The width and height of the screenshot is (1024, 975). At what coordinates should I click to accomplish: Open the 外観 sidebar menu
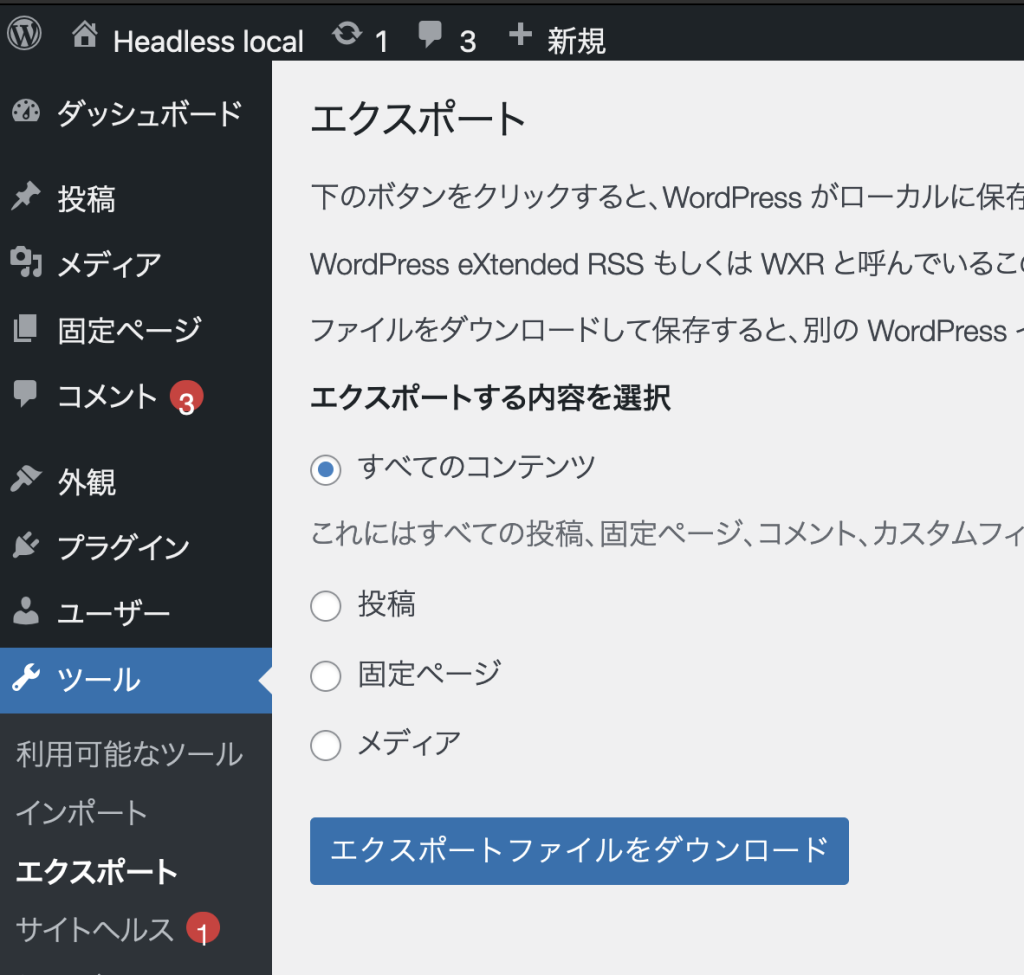click(x=136, y=481)
